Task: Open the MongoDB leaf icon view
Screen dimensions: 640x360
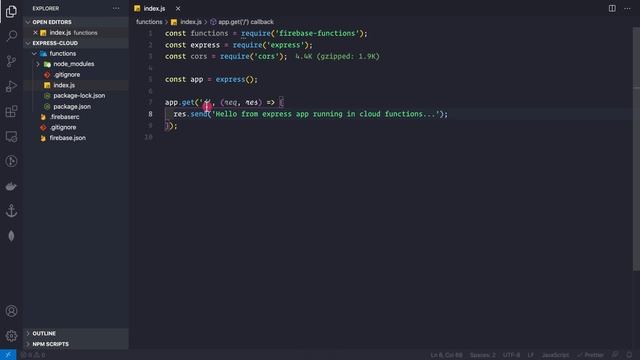Action: [x=11, y=236]
